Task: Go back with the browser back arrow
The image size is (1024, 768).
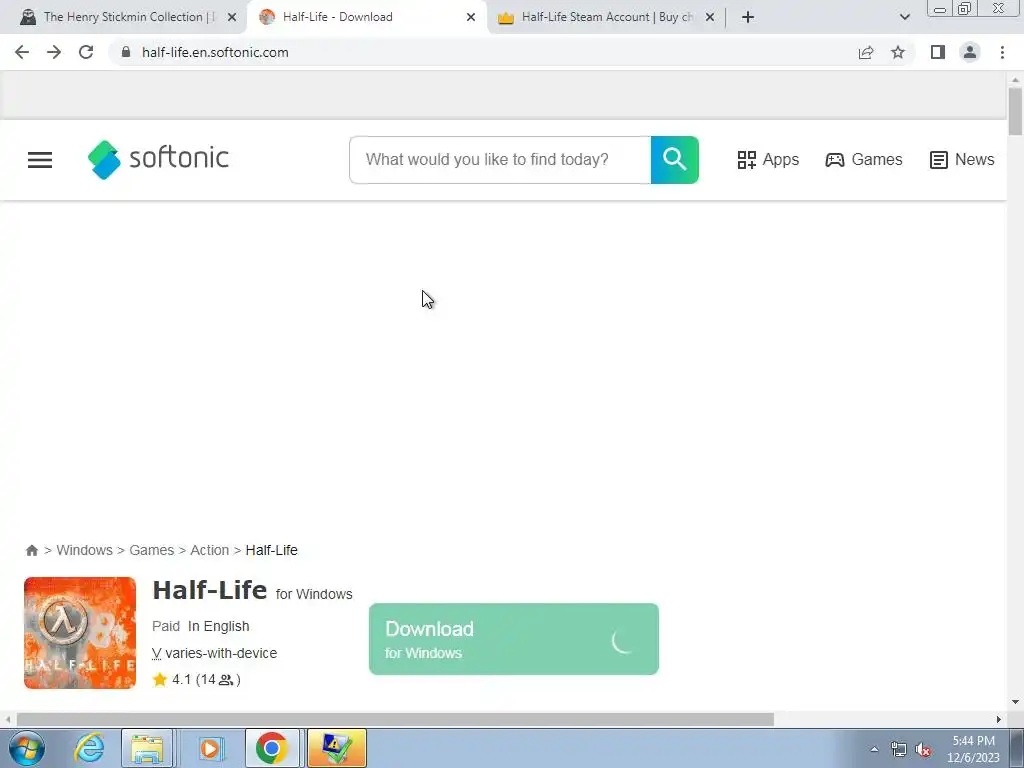Action: pos(22,52)
